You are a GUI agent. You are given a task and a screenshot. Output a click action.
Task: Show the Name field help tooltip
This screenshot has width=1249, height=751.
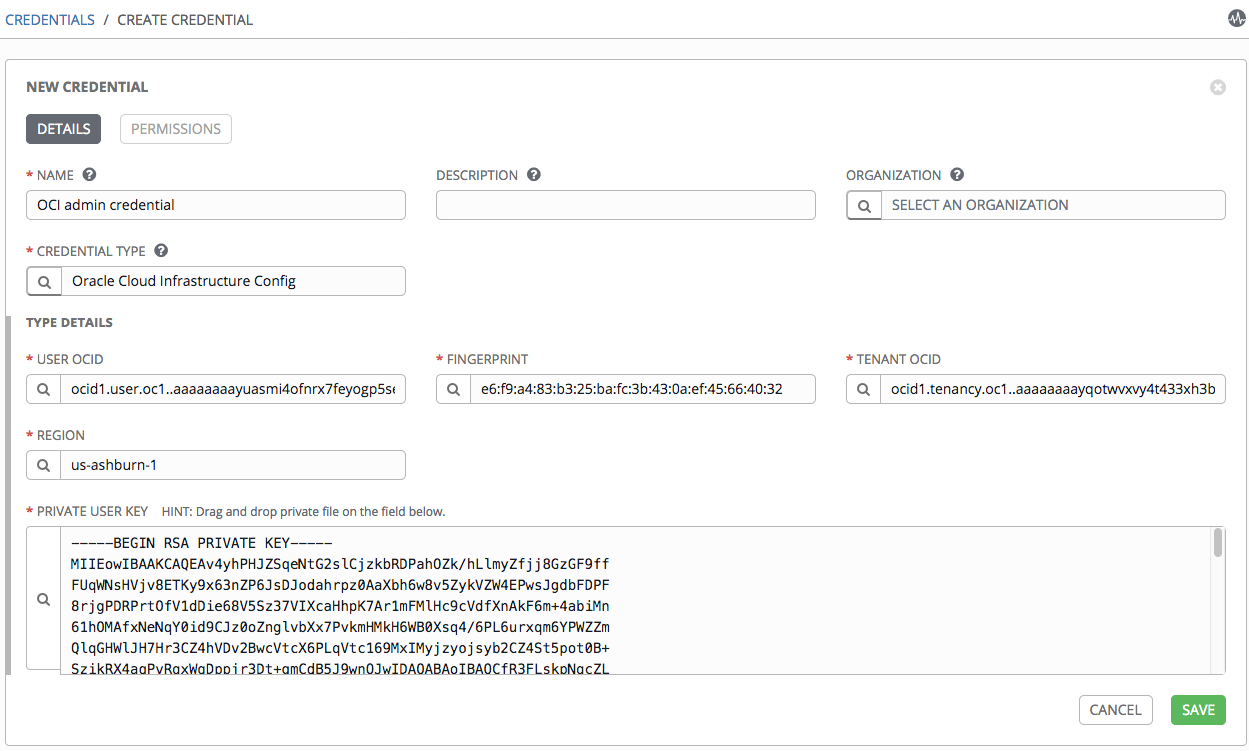[x=89, y=174]
